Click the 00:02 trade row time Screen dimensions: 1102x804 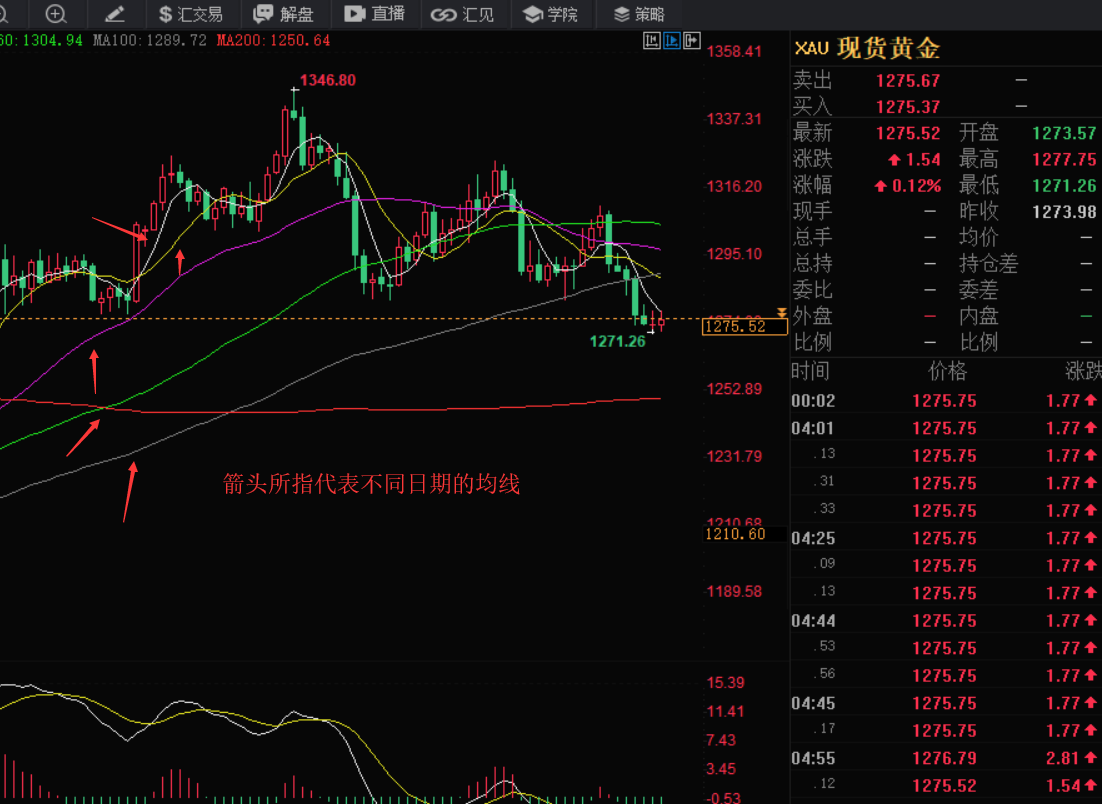pyautogui.click(x=813, y=401)
